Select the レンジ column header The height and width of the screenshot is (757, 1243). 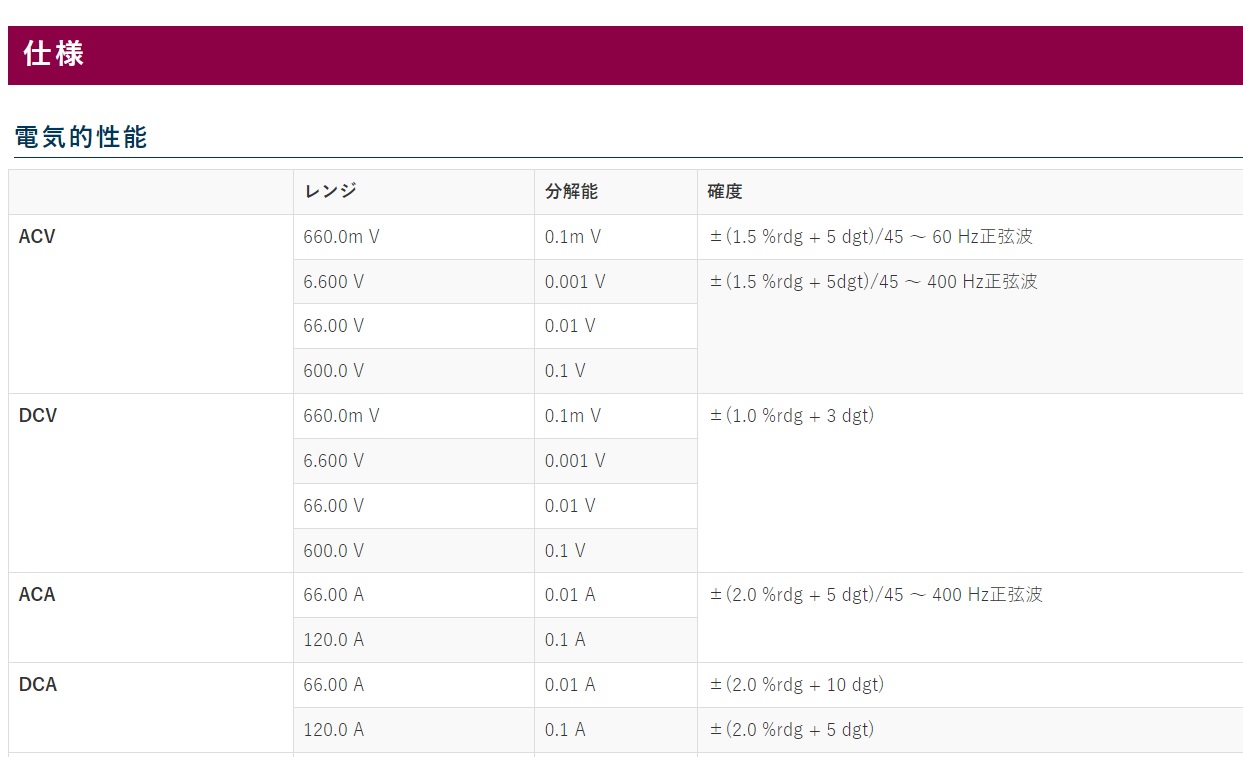click(331, 191)
